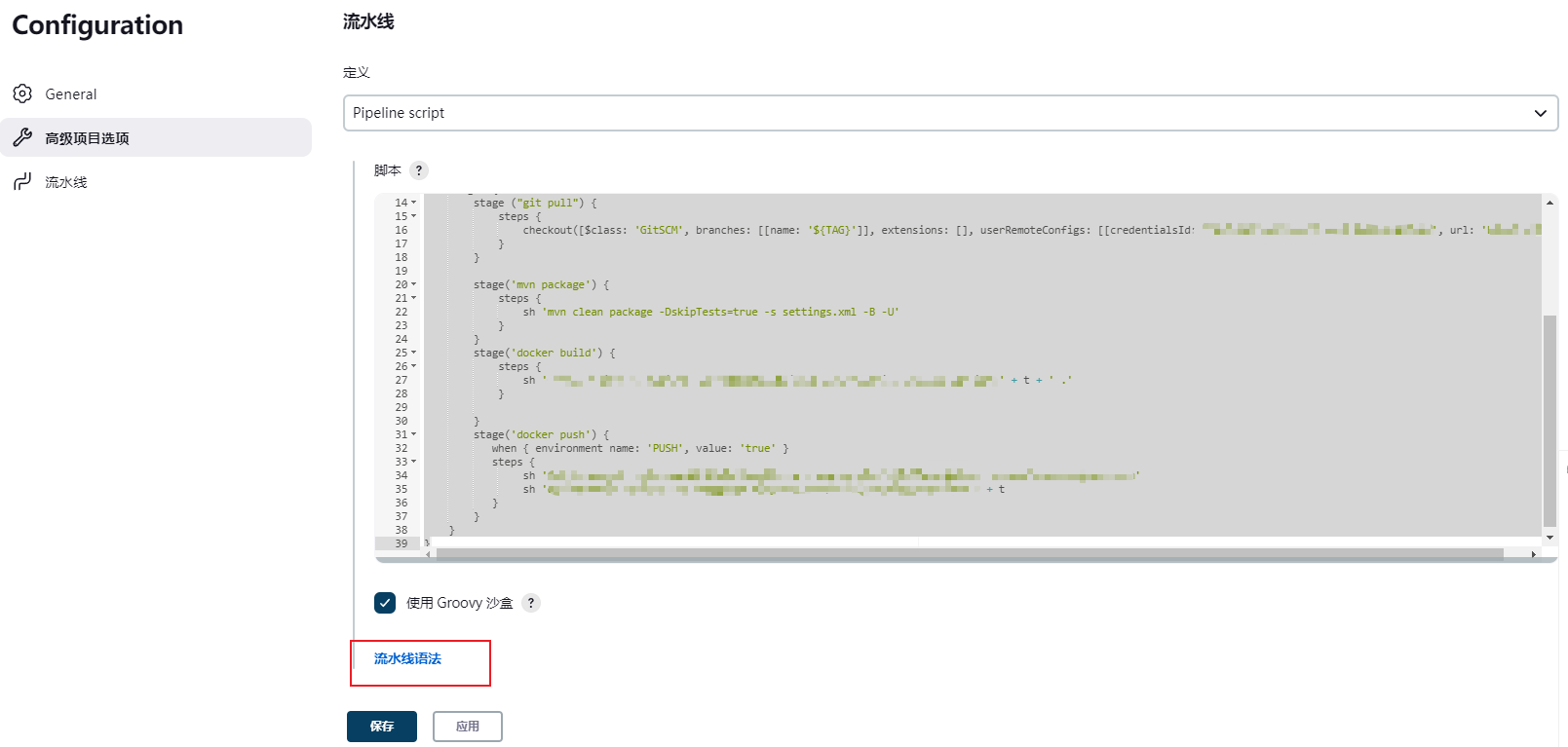Image resolution: width=1568 pixels, height=747 pixels.
Task: Collapse code fold arrow at line 14
Action: click(413, 203)
